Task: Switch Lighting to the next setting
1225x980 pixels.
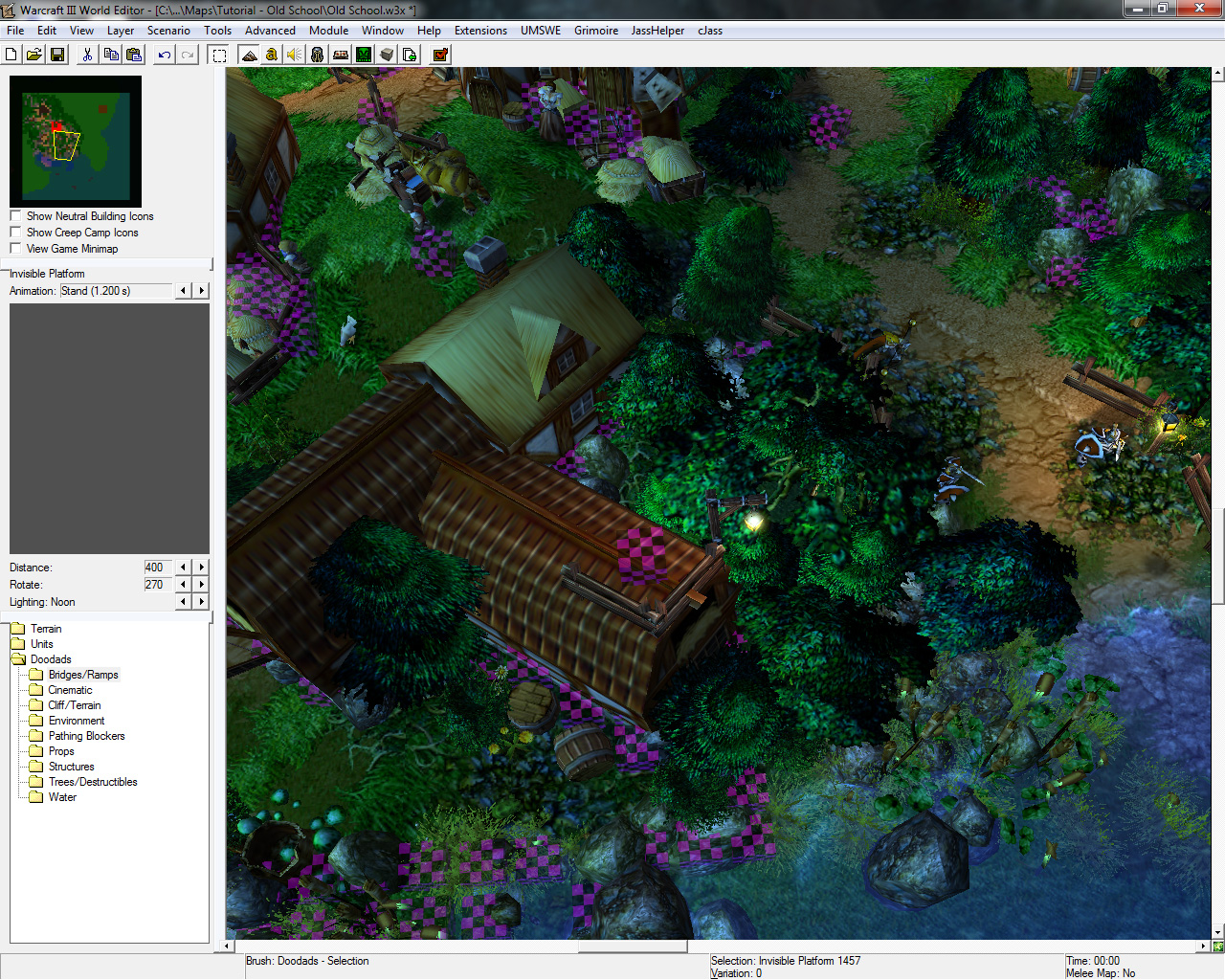Action: pyautogui.click(x=201, y=602)
